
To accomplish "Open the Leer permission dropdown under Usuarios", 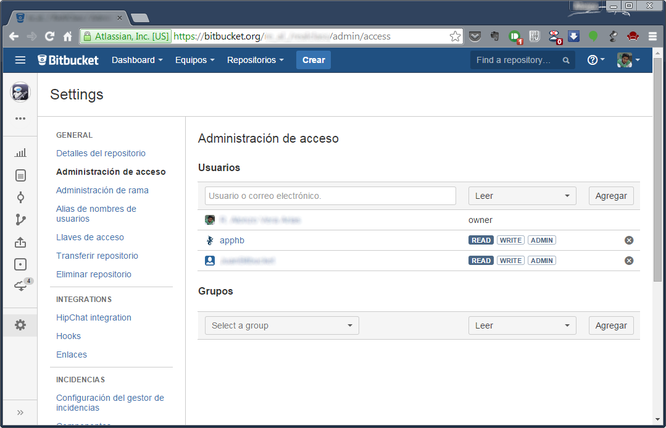I will tap(522, 196).
